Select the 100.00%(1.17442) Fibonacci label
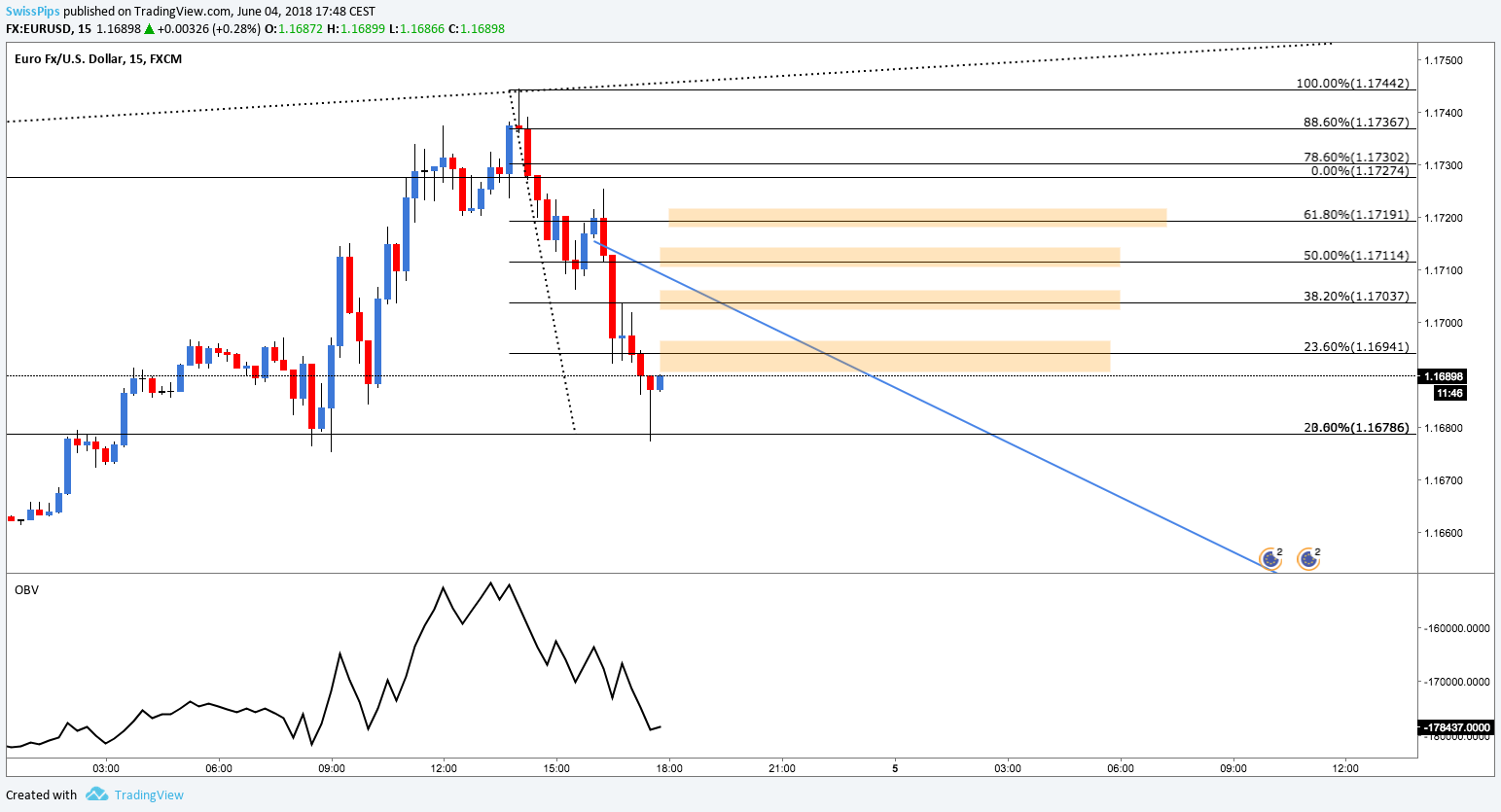Viewport: 1501px width, 812px height. pyautogui.click(x=1352, y=84)
